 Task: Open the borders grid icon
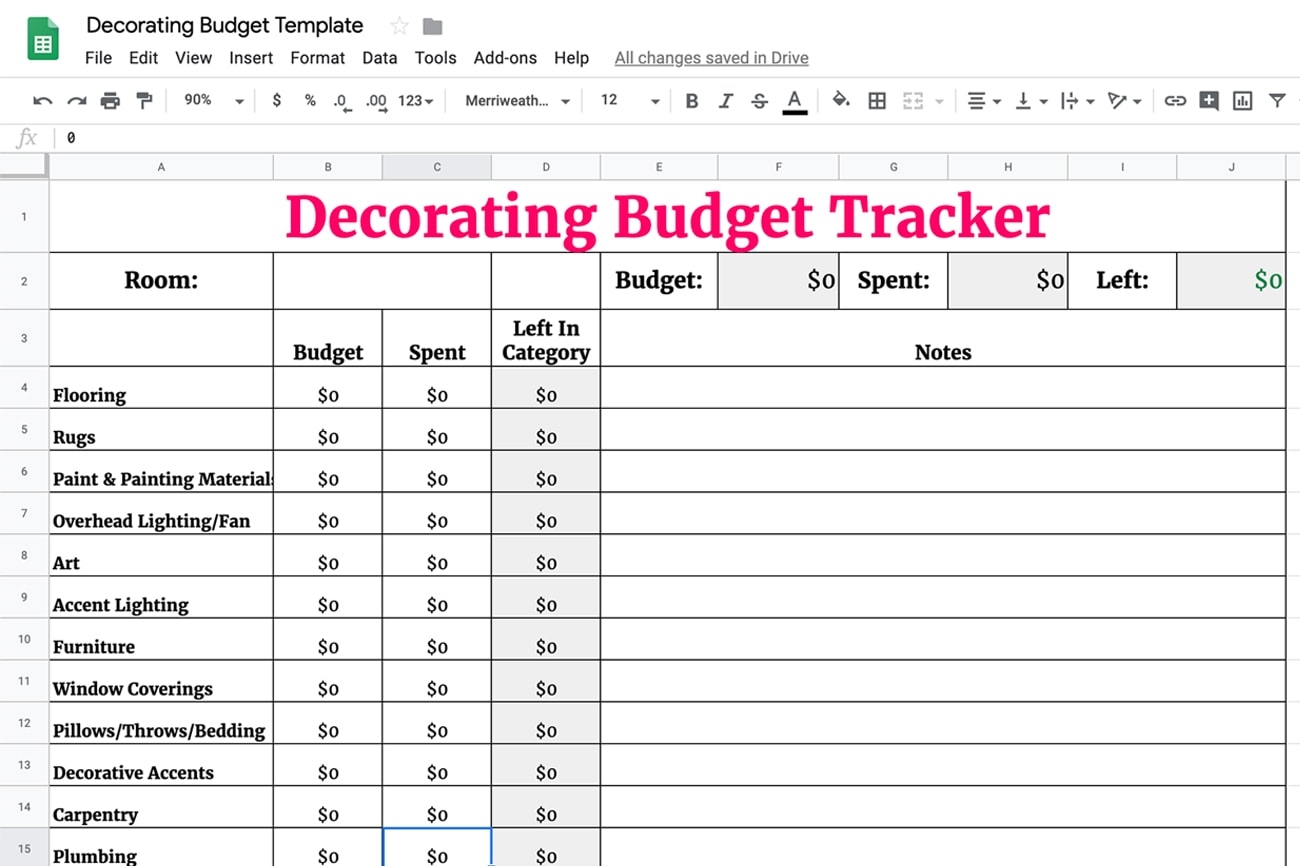(877, 101)
